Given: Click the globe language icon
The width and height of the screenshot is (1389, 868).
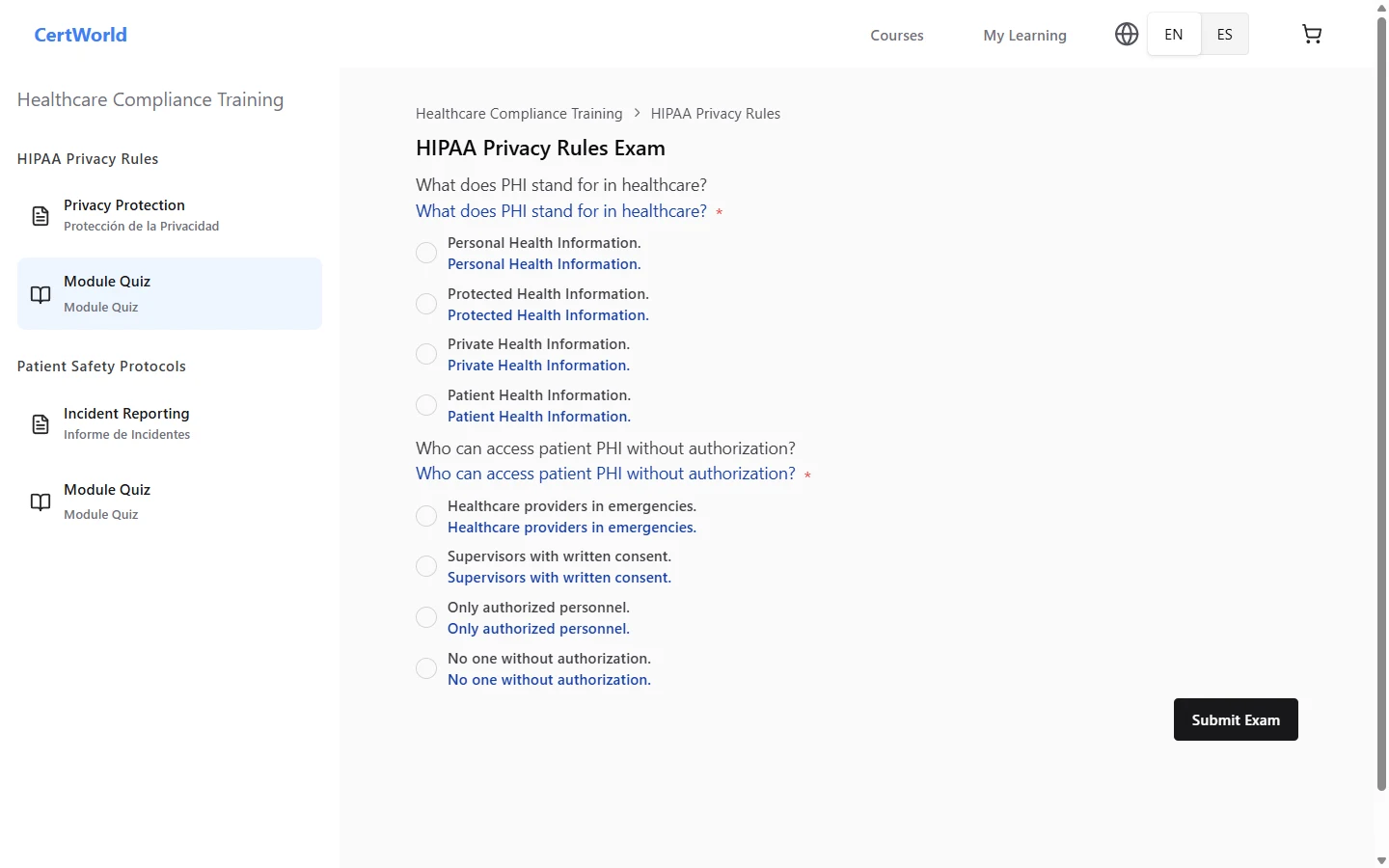Looking at the screenshot, I should 1127,35.
